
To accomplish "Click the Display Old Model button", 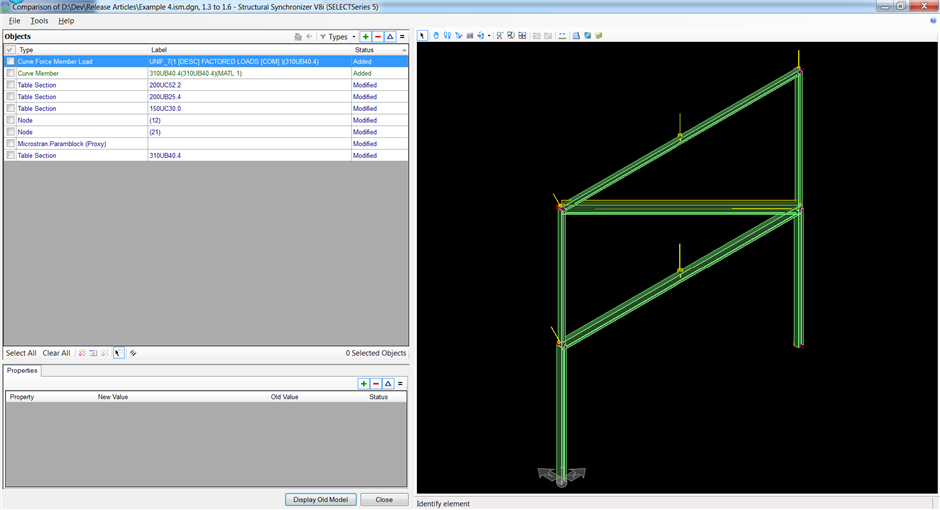I will pos(320,499).
